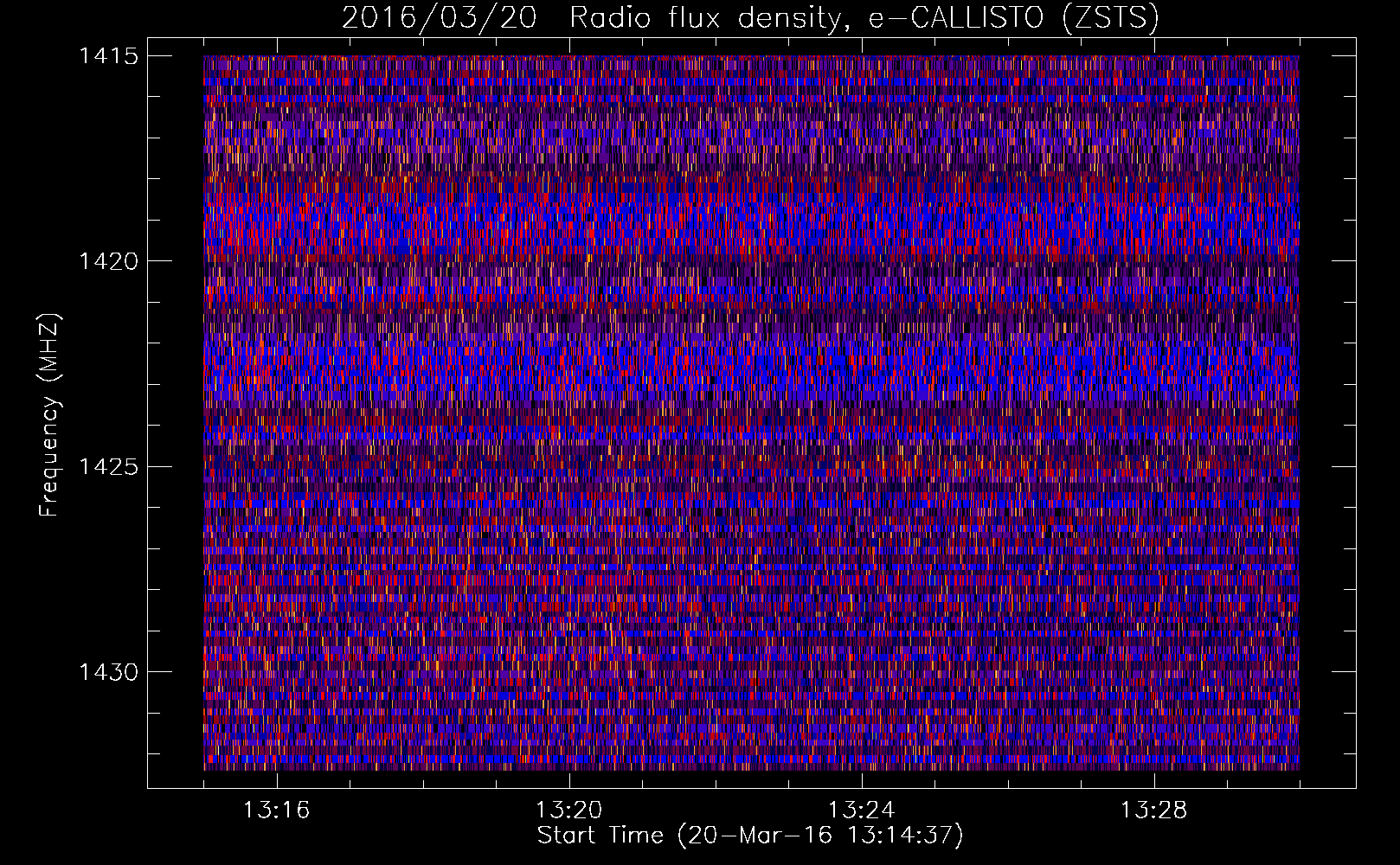Click the "Frequency (MHZ)" axis label
The image size is (1400, 865).
(x=50, y=415)
